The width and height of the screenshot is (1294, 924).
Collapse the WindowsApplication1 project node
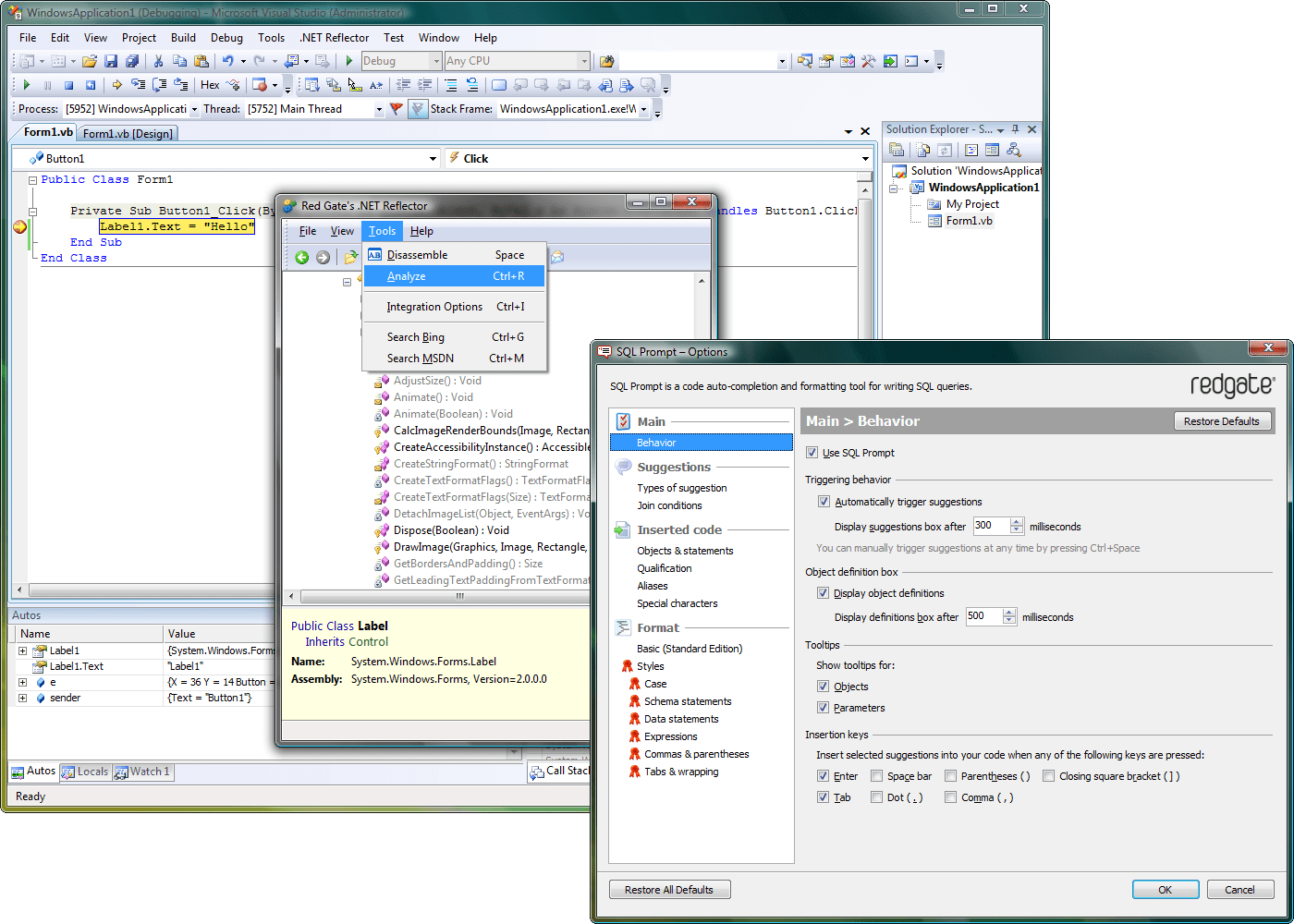tap(894, 188)
